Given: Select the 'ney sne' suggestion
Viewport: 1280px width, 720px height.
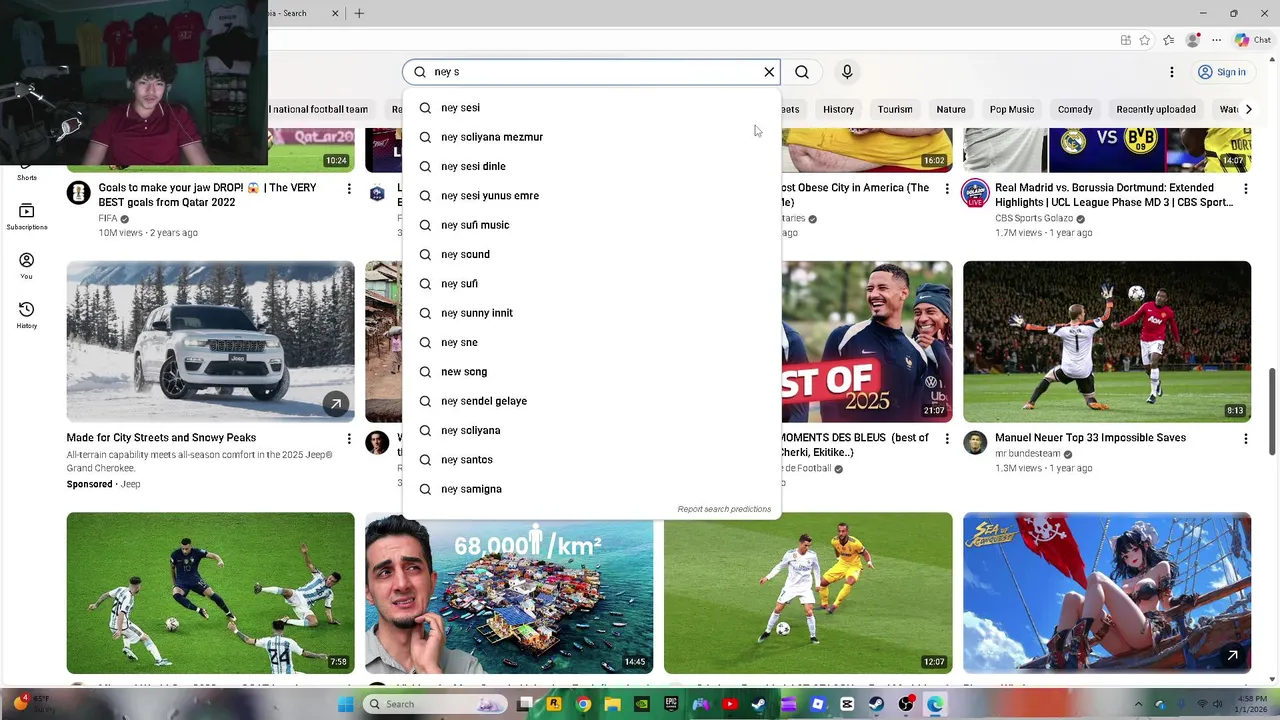Looking at the screenshot, I should click(591, 342).
